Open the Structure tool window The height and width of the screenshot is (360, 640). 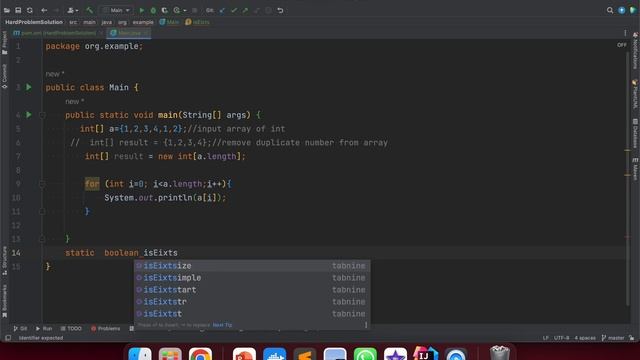point(4,260)
